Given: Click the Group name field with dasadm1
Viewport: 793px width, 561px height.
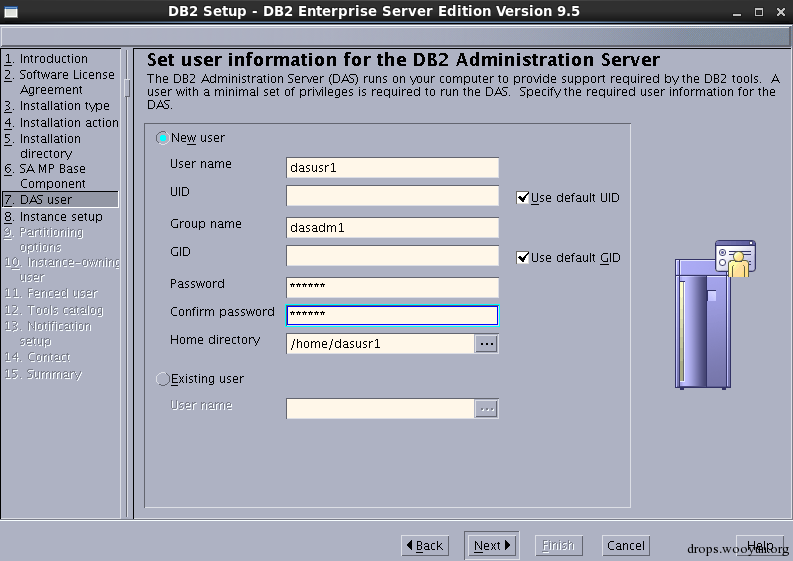Looking at the screenshot, I should (x=392, y=228).
